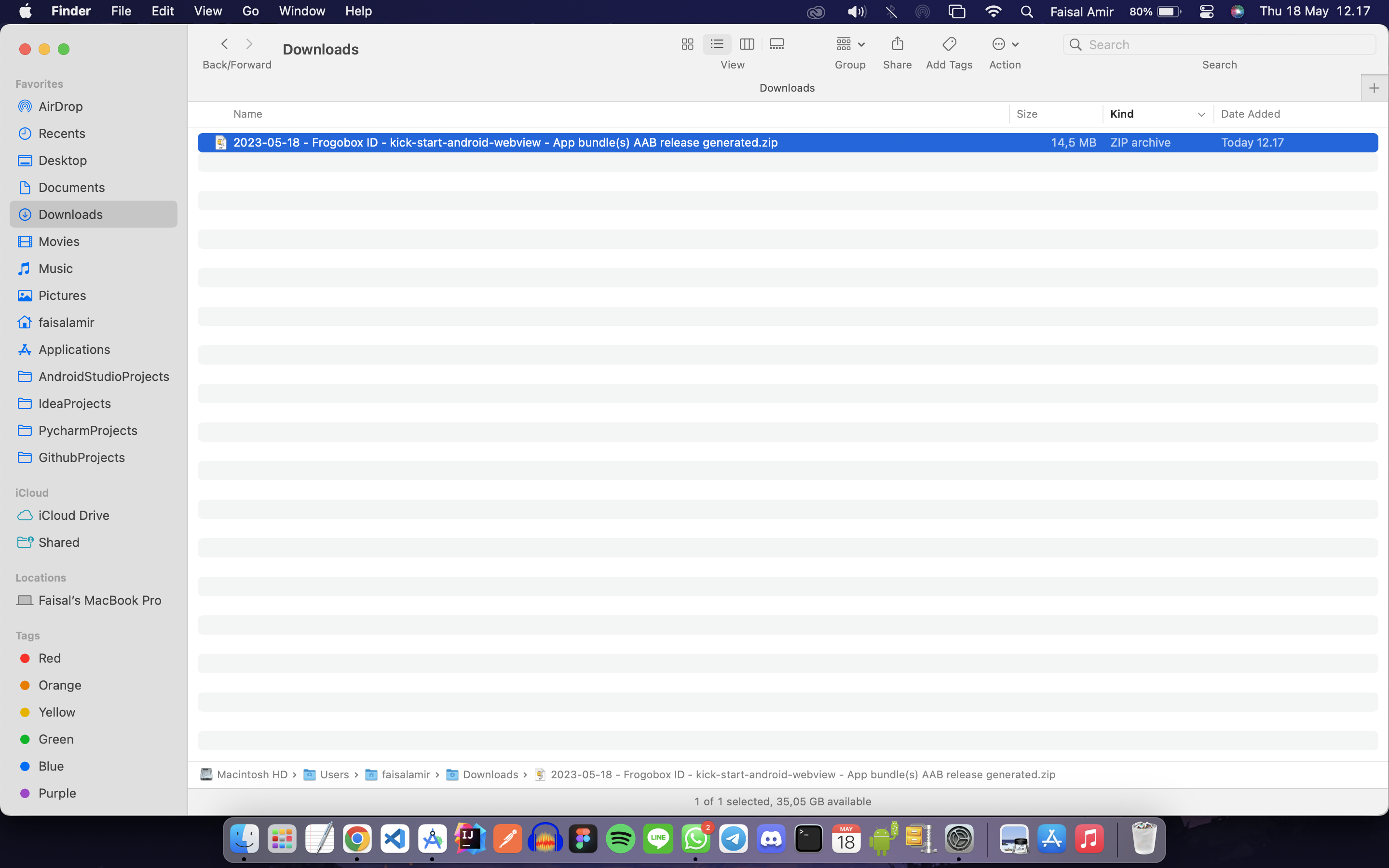
Task: Expand the Group dropdown
Action: [x=850, y=44]
